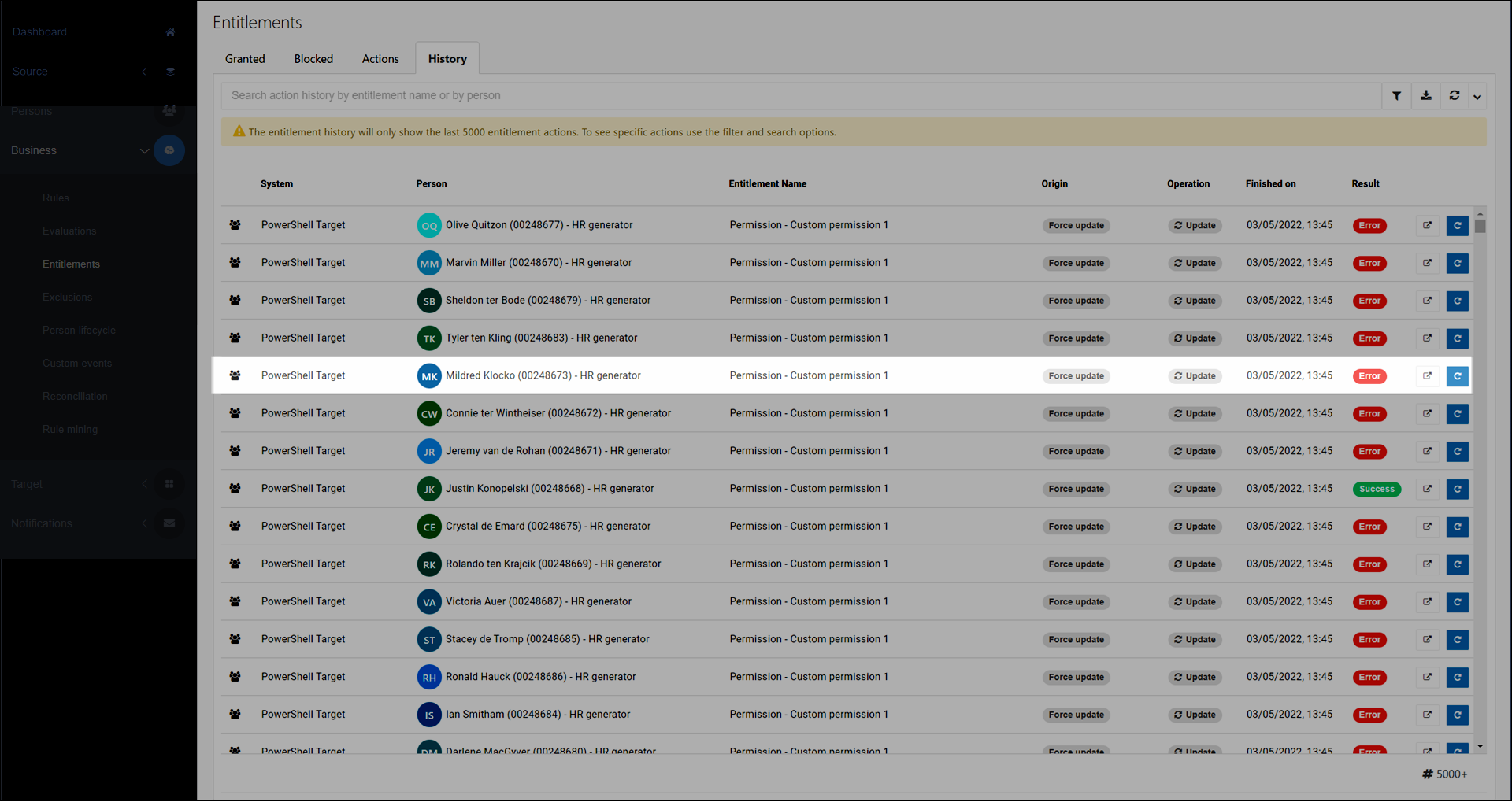Viewport: 1512px width, 802px height.
Task: Retry action for Olive Quitzon row
Action: click(1457, 226)
